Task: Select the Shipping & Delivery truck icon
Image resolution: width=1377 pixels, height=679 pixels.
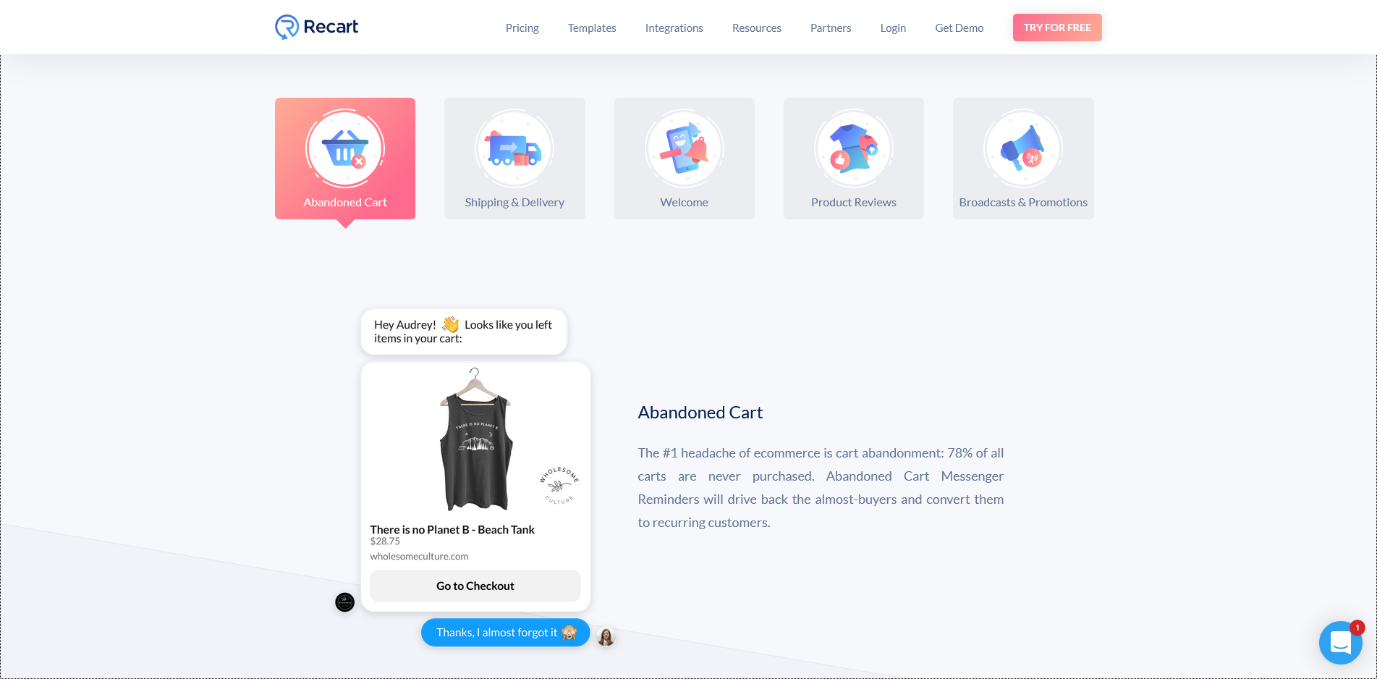Action: tap(514, 149)
